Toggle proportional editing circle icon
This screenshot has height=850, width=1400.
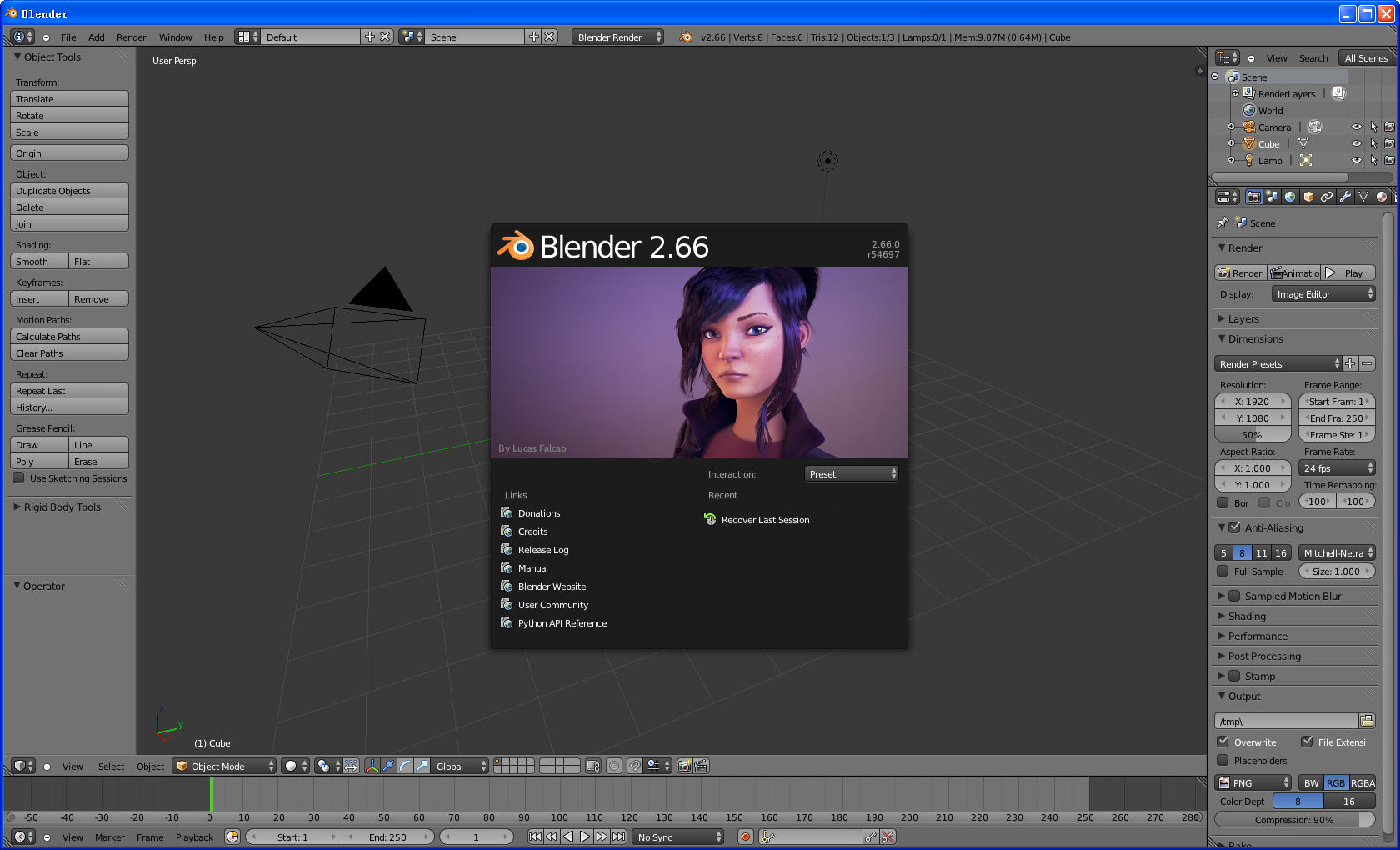[x=614, y=766]
